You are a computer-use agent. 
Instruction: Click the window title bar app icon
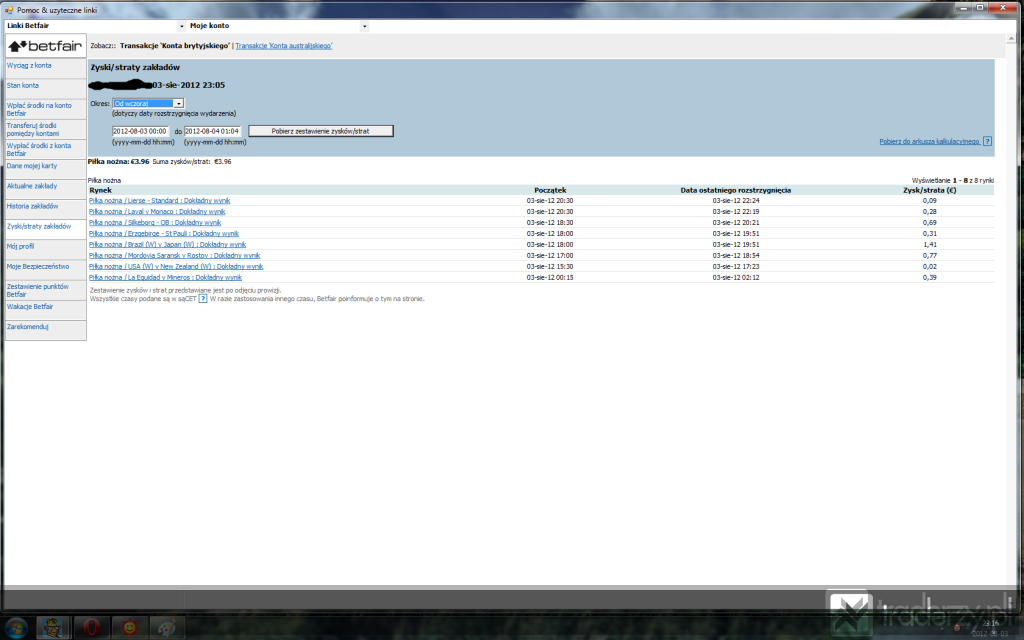(x=9, y=10)
